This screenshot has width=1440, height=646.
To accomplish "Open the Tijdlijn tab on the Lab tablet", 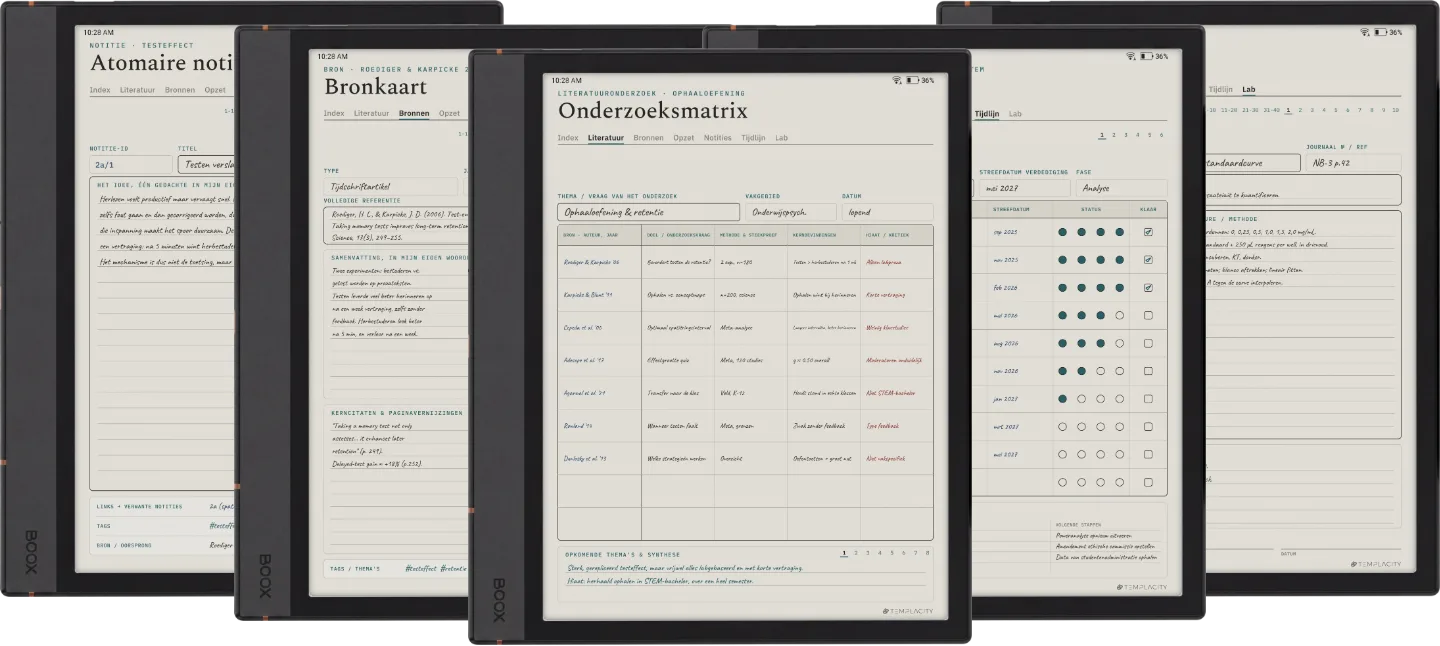I will (x=1220, y=90).
